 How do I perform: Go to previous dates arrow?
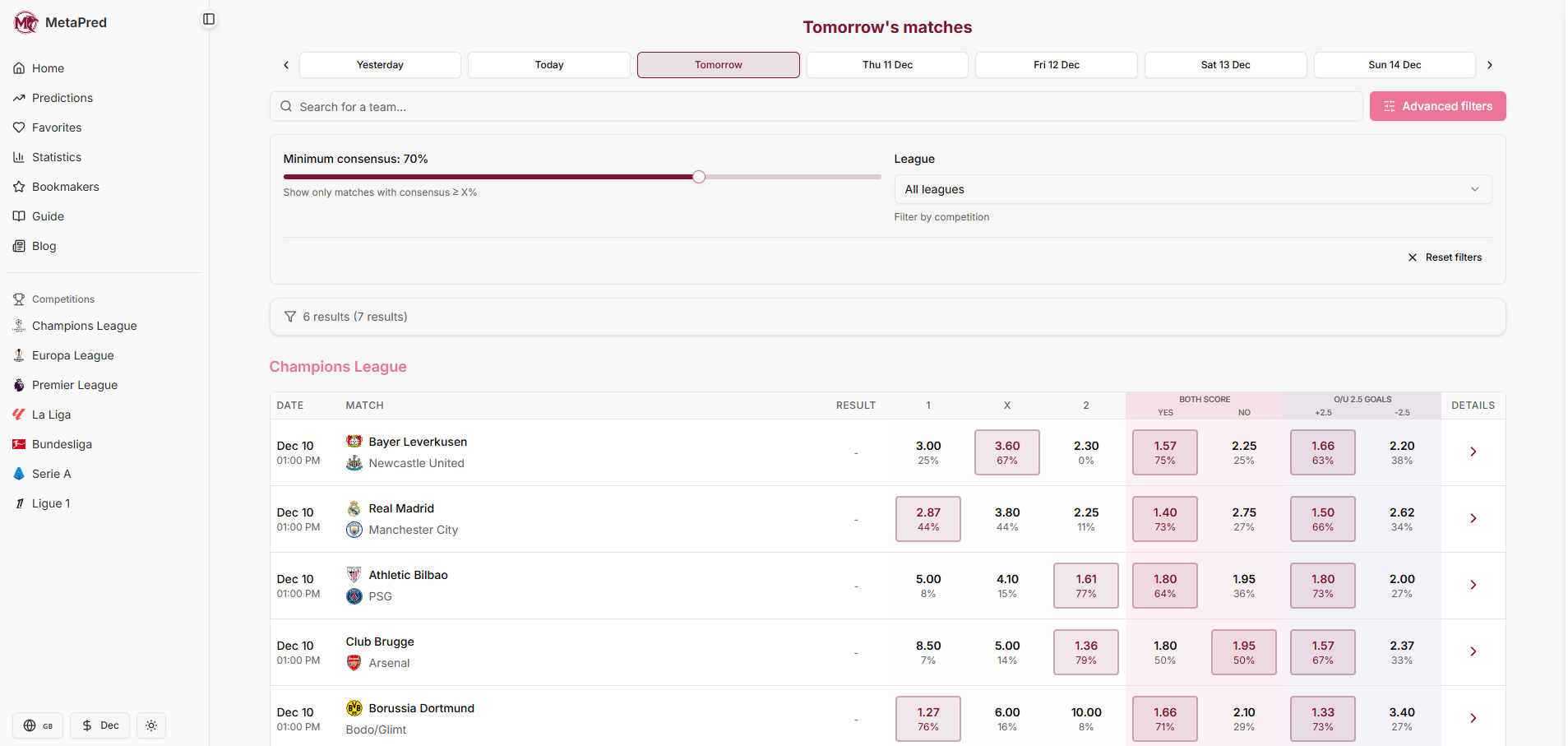click(x=286, y=65)
